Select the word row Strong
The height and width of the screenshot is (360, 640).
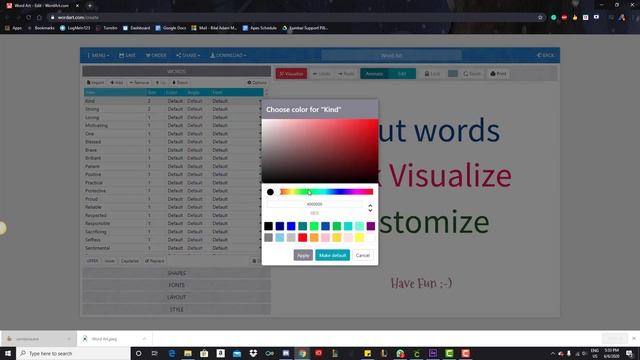point(173,109)
